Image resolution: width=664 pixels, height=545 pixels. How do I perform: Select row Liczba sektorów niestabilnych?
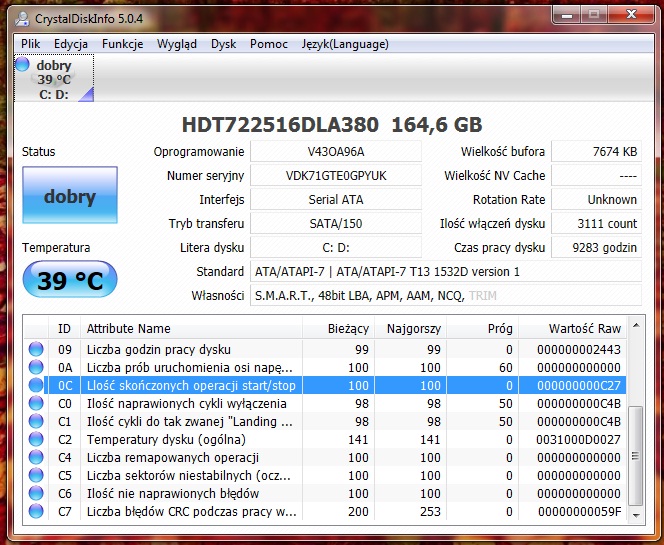click(x=325, y=475)
